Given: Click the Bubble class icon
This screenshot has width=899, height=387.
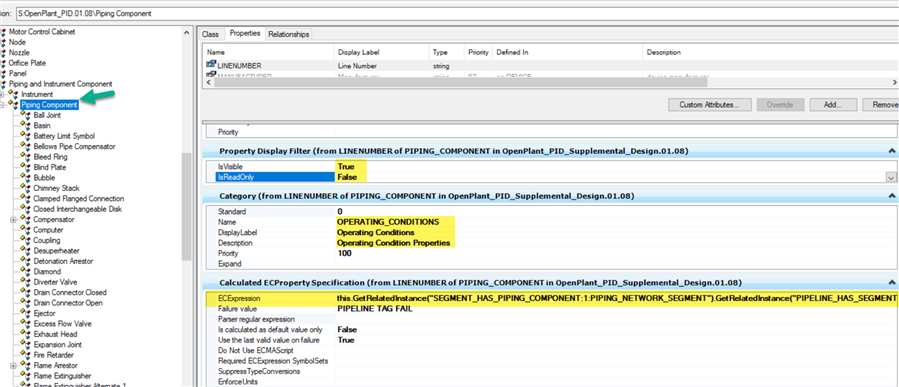Looking at the screenshot, I should click(26, 178).
